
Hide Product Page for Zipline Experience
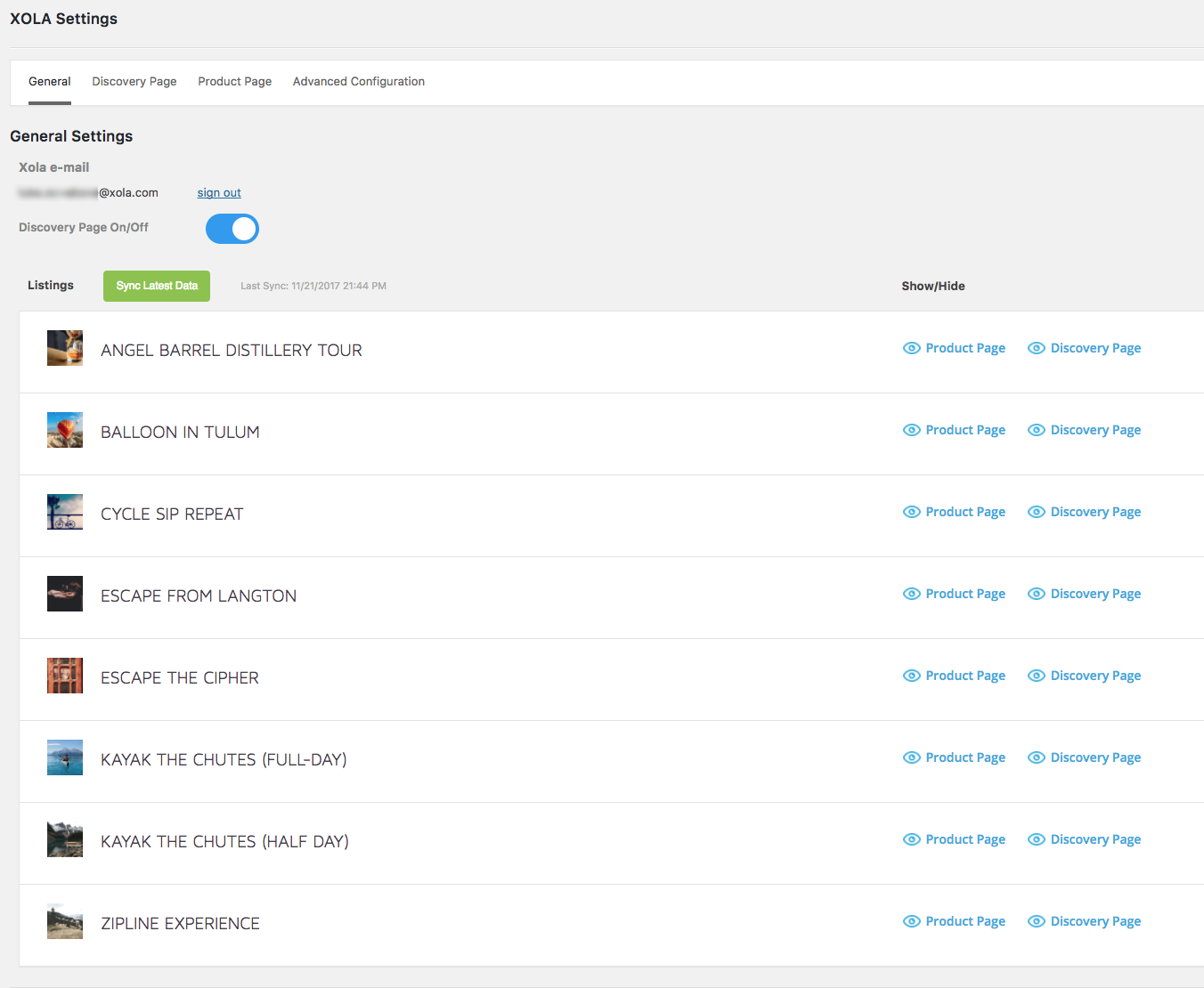(x=954, y=921)
